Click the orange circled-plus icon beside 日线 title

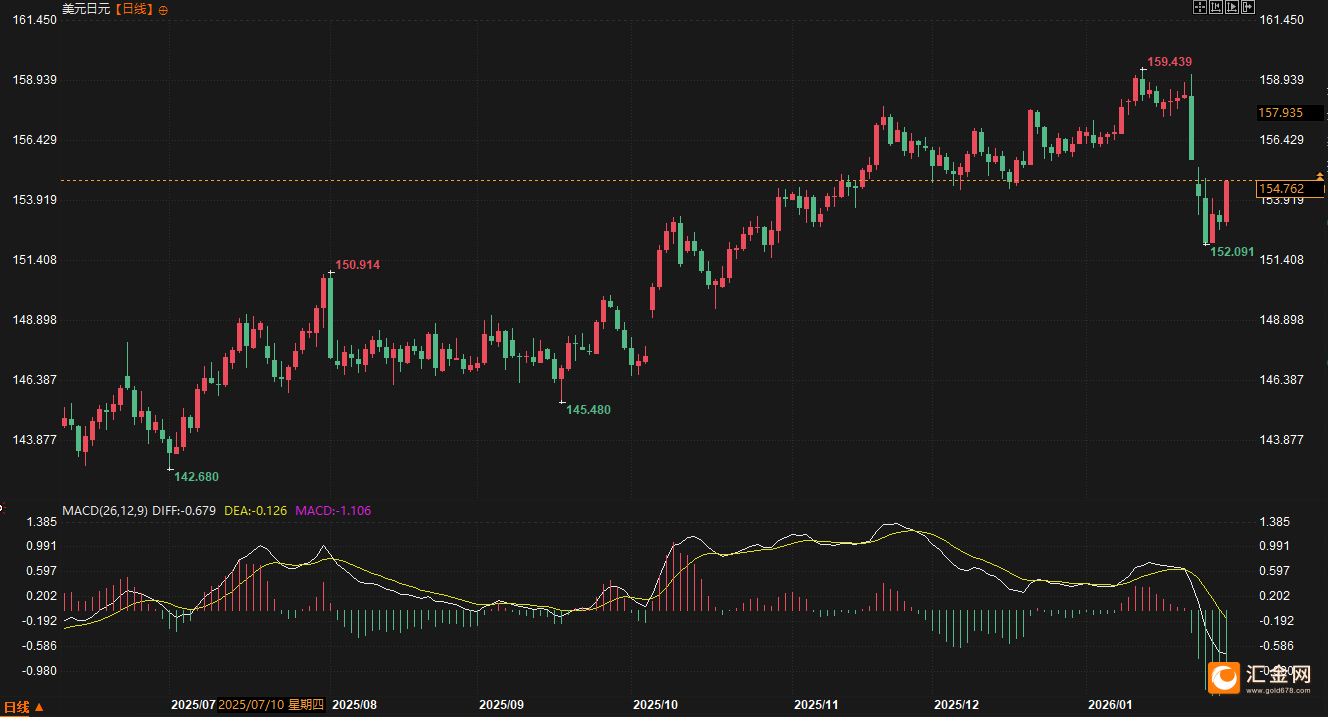point(164,9)
